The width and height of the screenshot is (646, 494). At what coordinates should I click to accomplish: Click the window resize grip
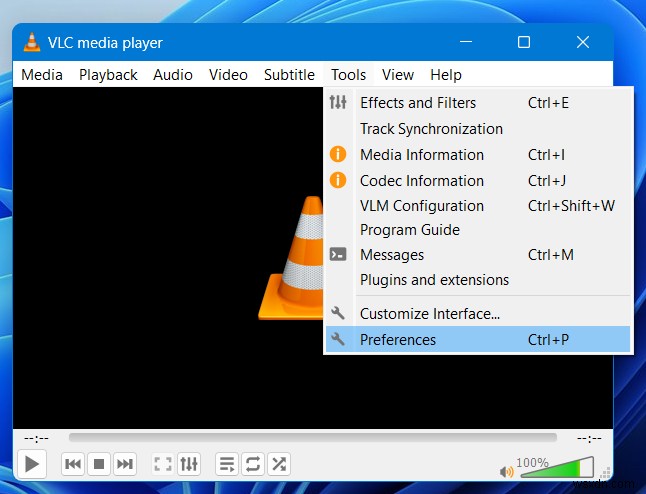pos(606,473)
